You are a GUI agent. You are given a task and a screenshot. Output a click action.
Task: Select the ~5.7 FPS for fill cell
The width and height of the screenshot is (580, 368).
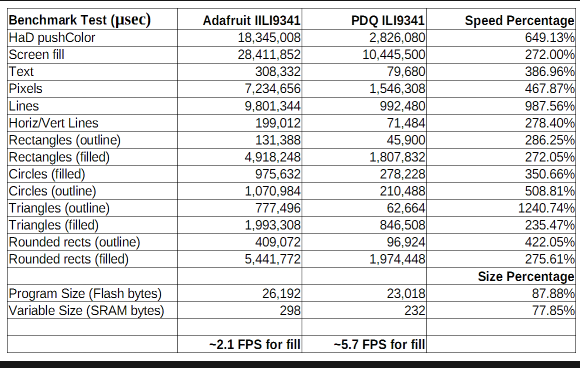364,344
